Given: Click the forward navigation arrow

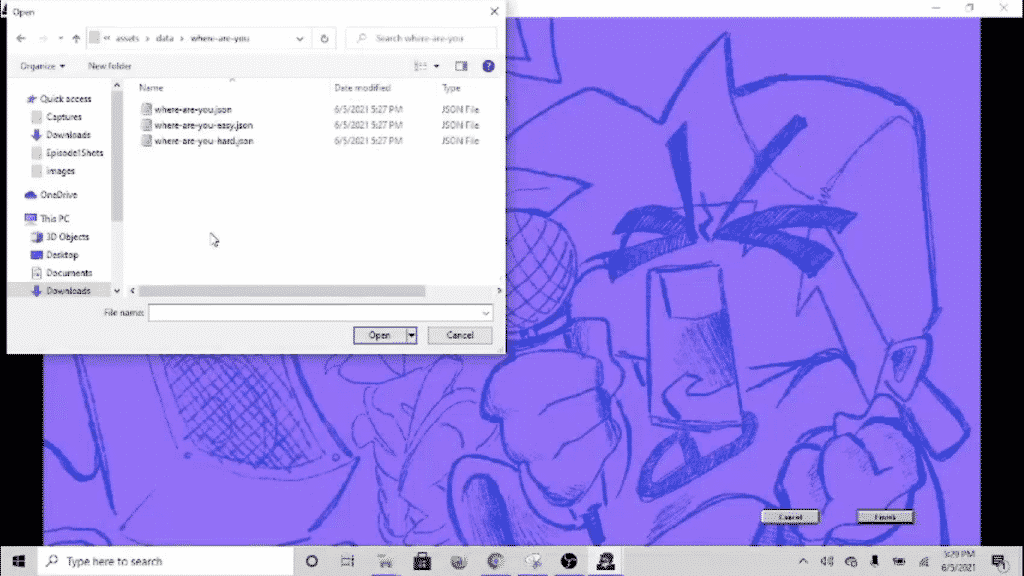Looking at the screenshot, I should coord(43,39).
